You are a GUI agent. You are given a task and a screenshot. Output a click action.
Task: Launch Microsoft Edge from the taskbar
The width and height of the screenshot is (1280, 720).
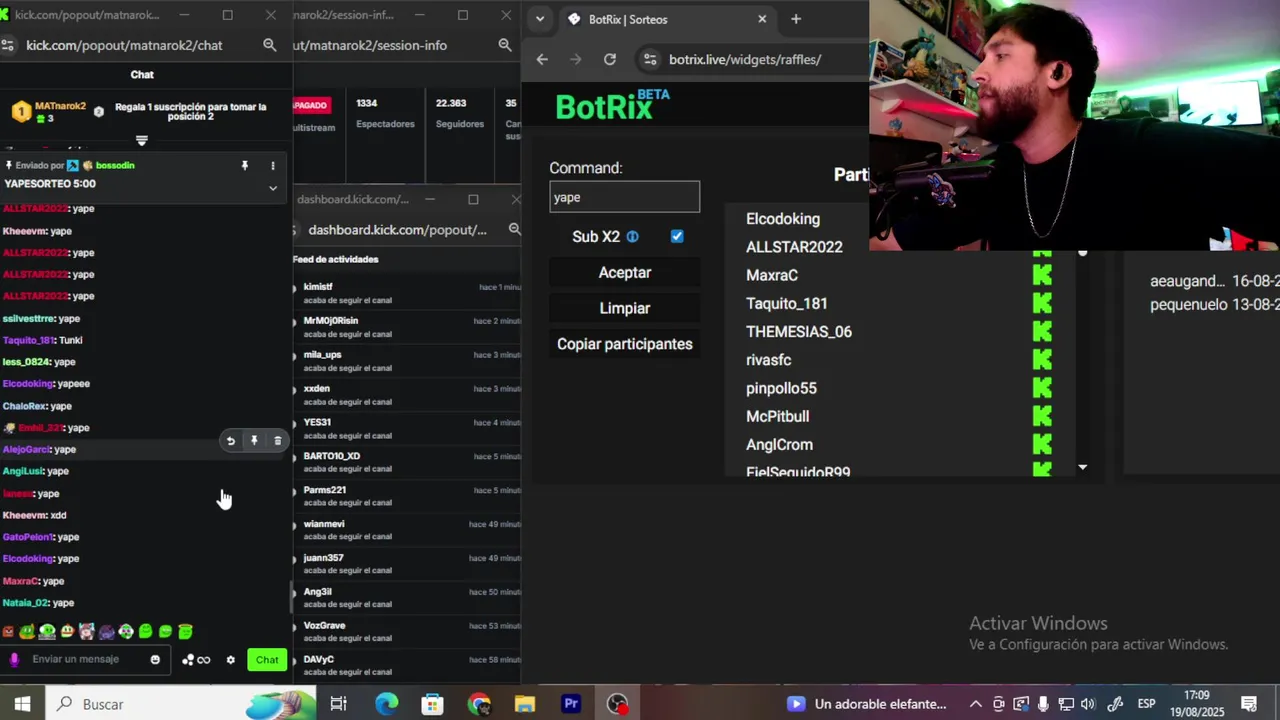coord(386,704)
